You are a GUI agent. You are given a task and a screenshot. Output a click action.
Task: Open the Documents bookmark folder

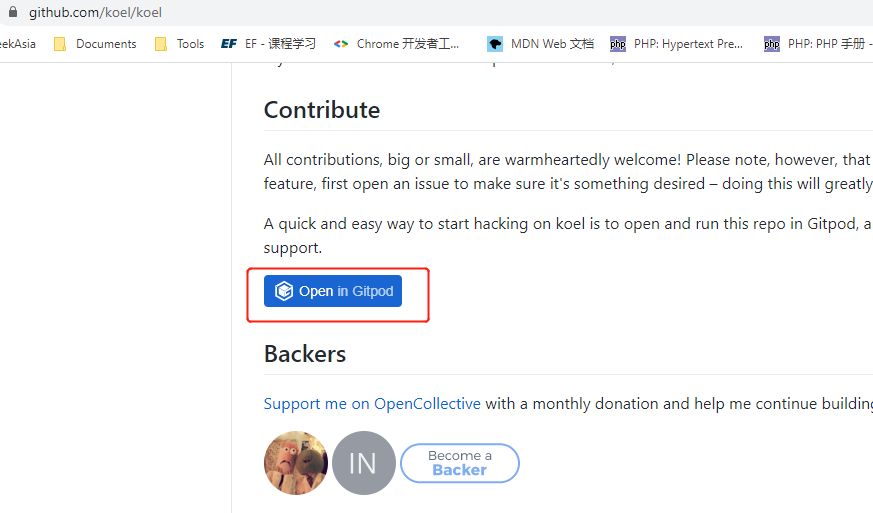95,44
